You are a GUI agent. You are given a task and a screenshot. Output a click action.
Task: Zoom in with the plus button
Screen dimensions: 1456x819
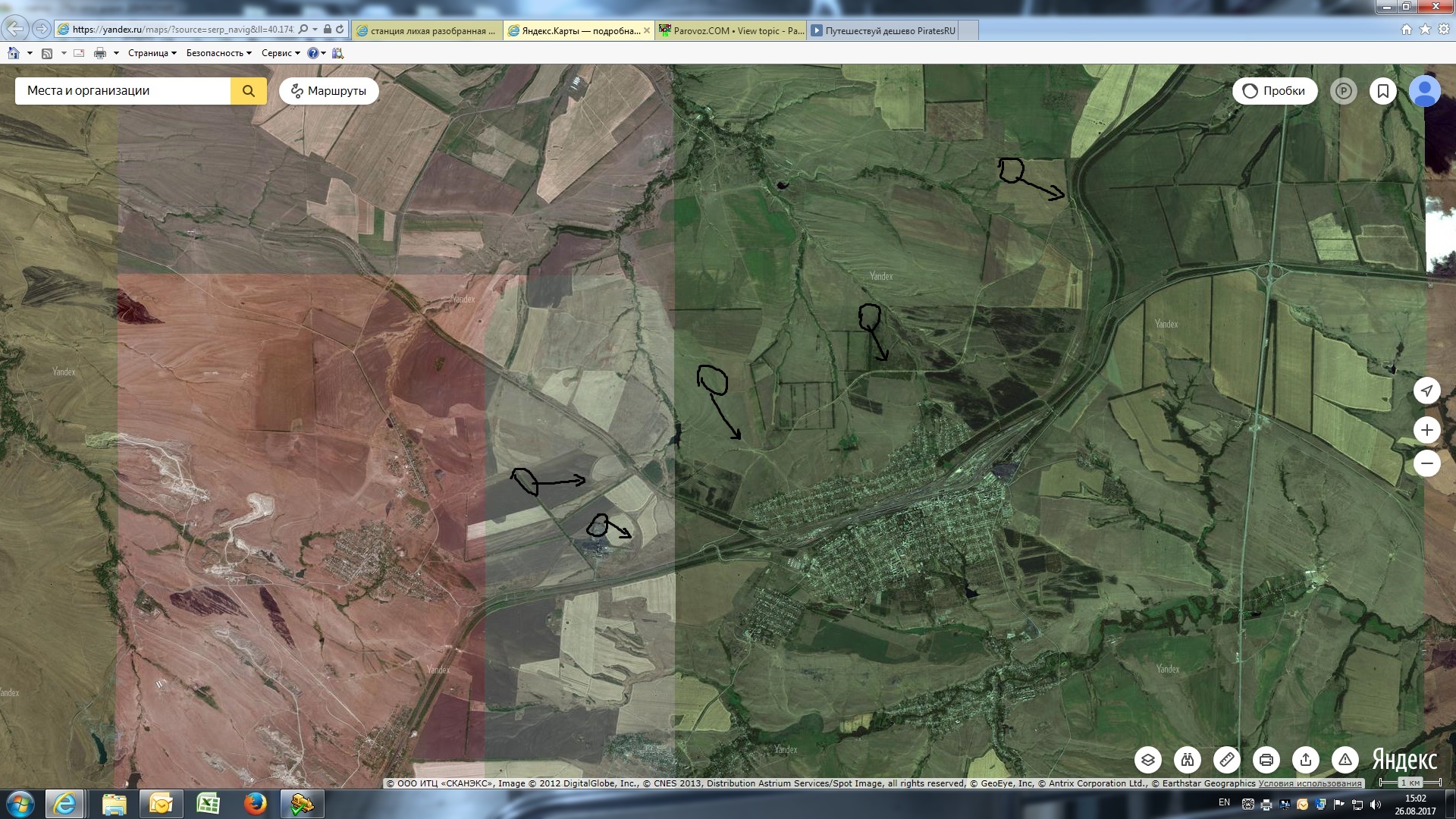(x=1426, y=430)
